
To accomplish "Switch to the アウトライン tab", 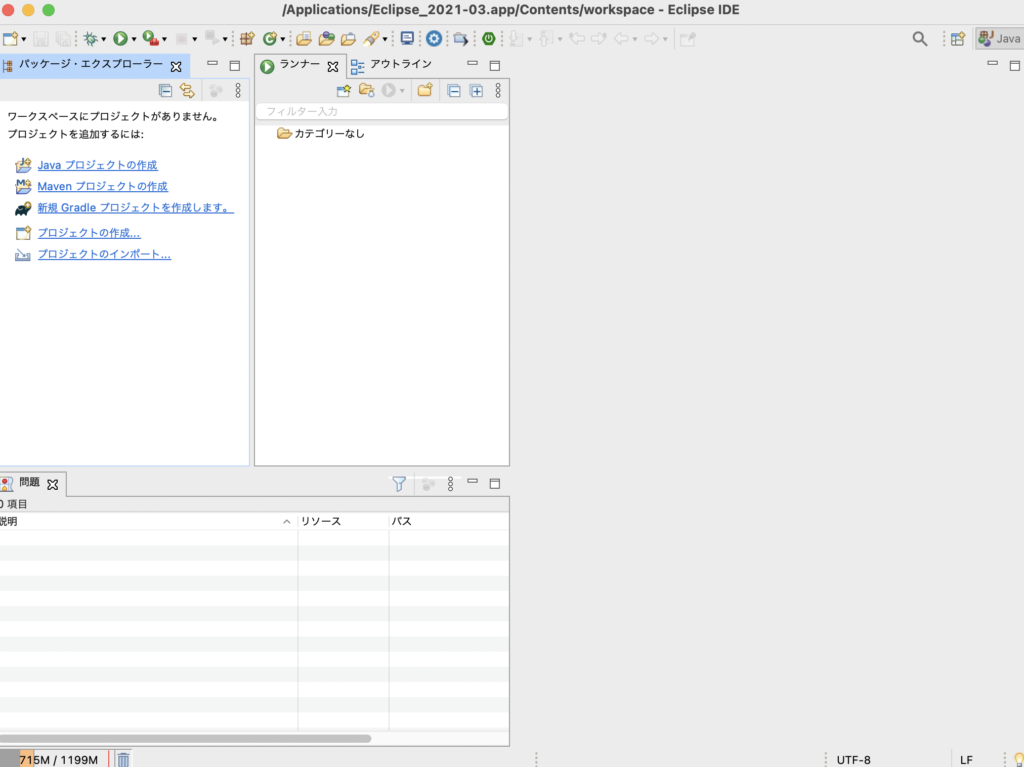I will 391,65.
